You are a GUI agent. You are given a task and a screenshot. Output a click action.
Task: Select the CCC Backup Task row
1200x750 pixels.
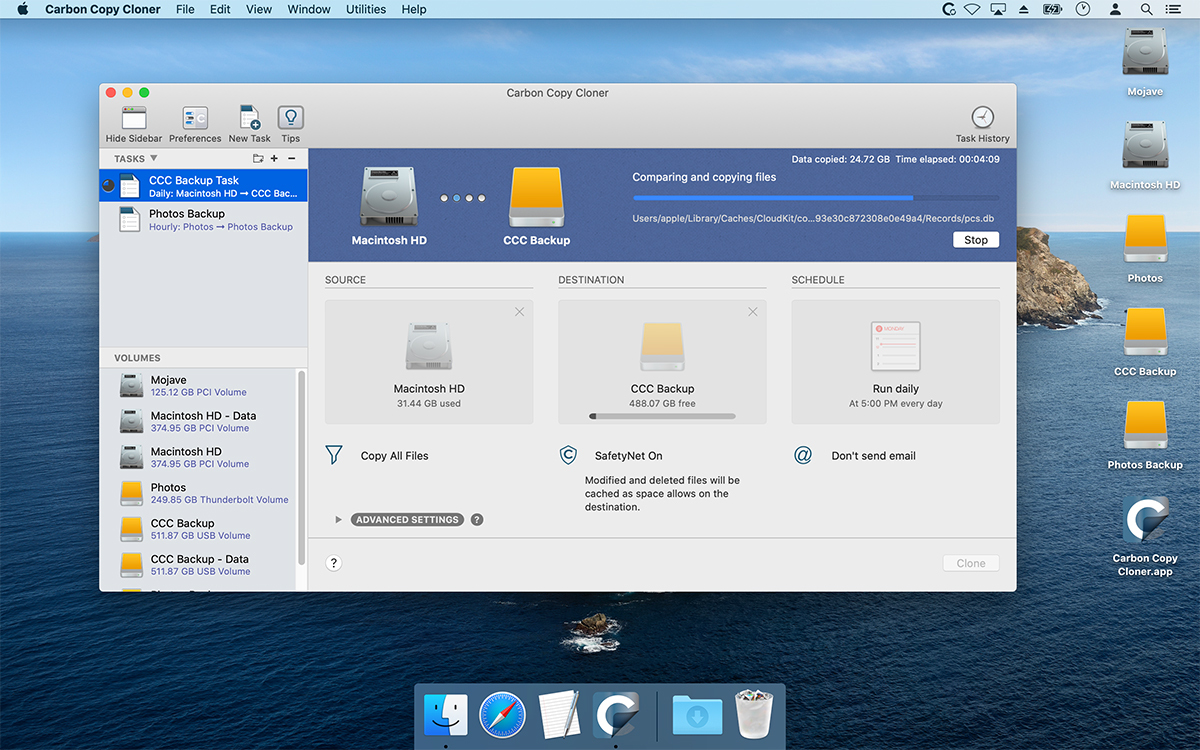[203, 186]
